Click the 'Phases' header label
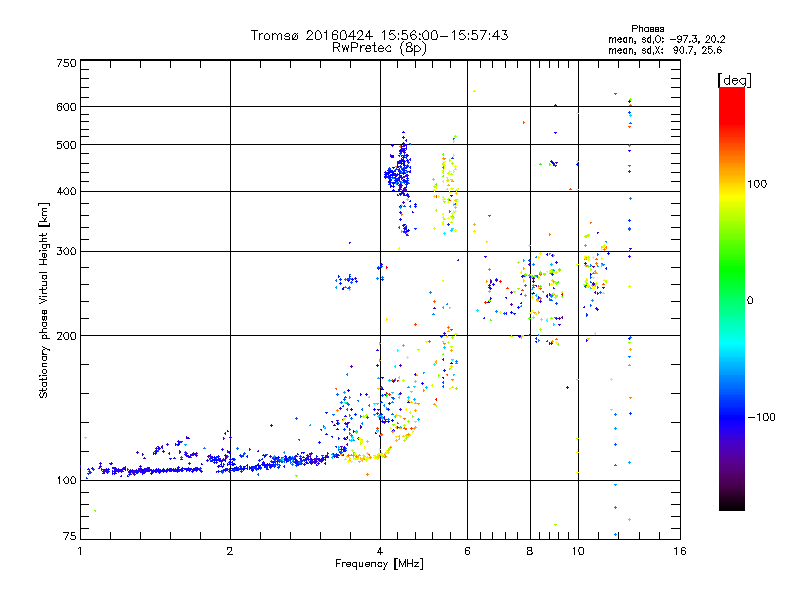Screen dimensions: 800x600 coord(647,29)
